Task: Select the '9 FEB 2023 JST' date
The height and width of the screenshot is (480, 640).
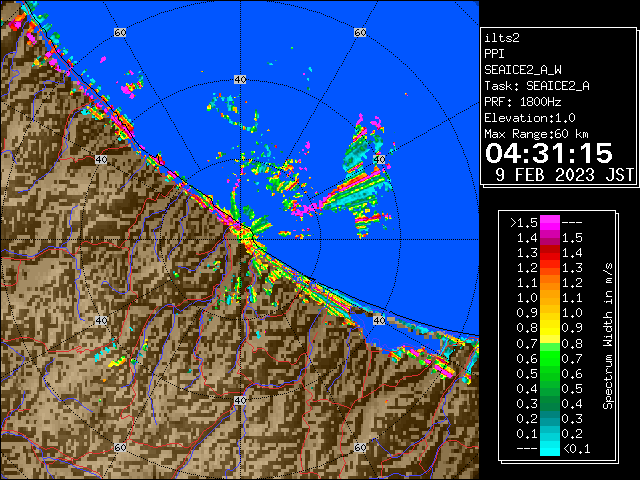Action: (564, 175)
